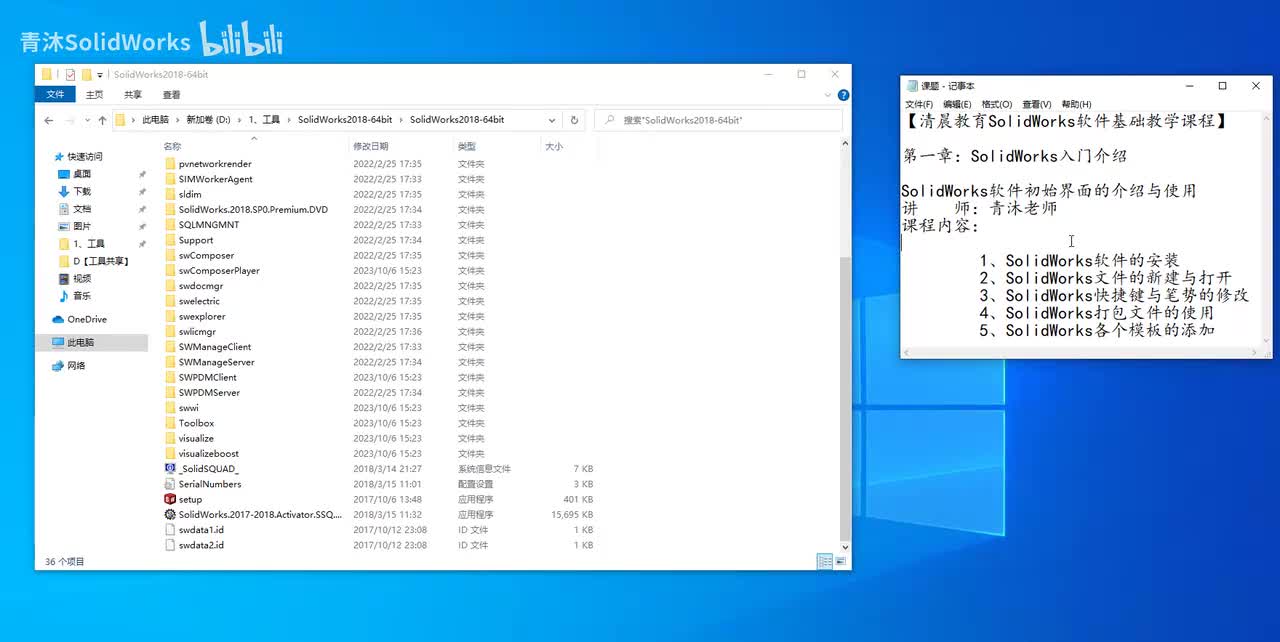The image size is (1280, 642).
Task: Click the Support folder icon
Action: (x=170, y=240)
